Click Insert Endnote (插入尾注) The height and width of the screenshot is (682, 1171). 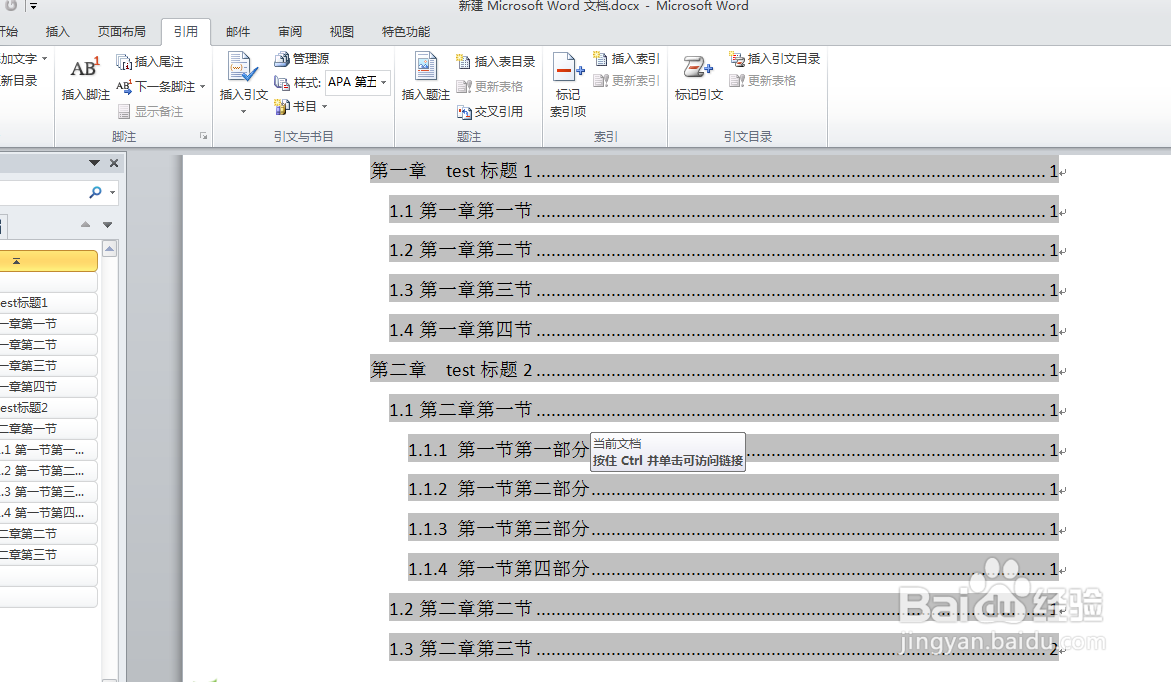[150, 61]
